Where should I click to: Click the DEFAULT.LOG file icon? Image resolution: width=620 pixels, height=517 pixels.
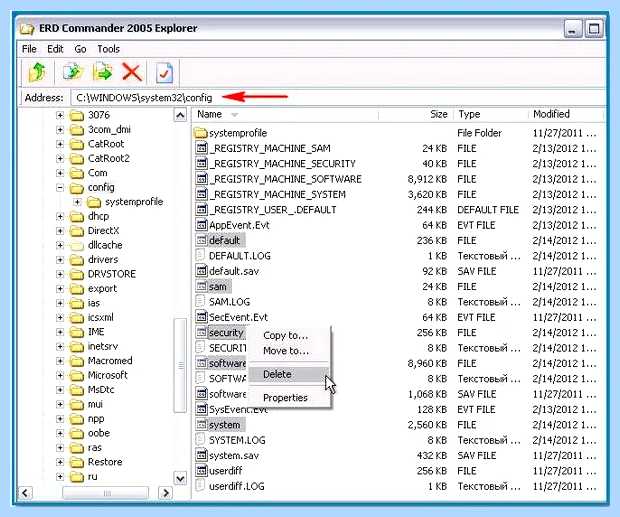click(201, 256)
